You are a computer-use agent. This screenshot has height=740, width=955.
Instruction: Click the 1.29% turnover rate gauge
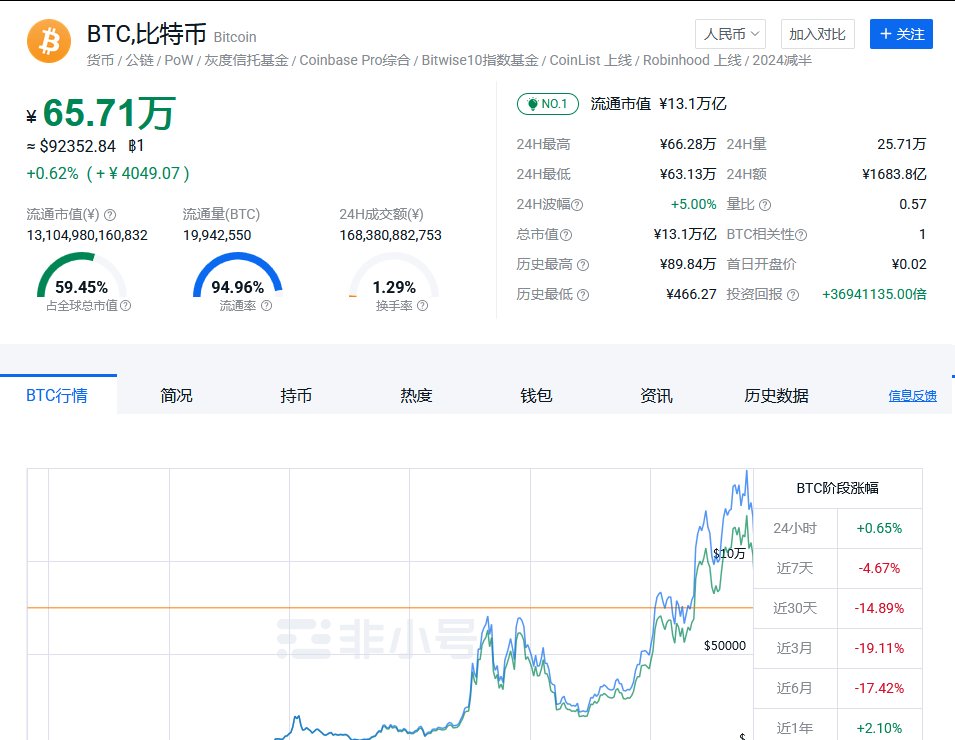[394, 277]
